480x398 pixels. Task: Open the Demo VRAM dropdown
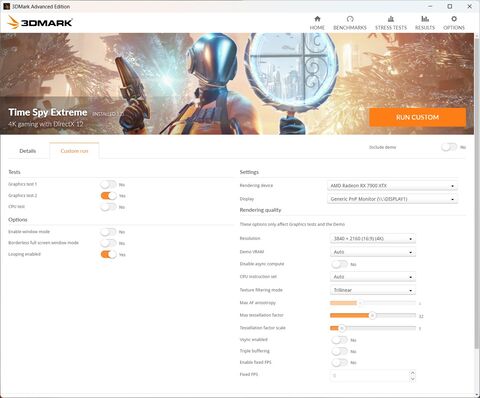coord(373,252)
